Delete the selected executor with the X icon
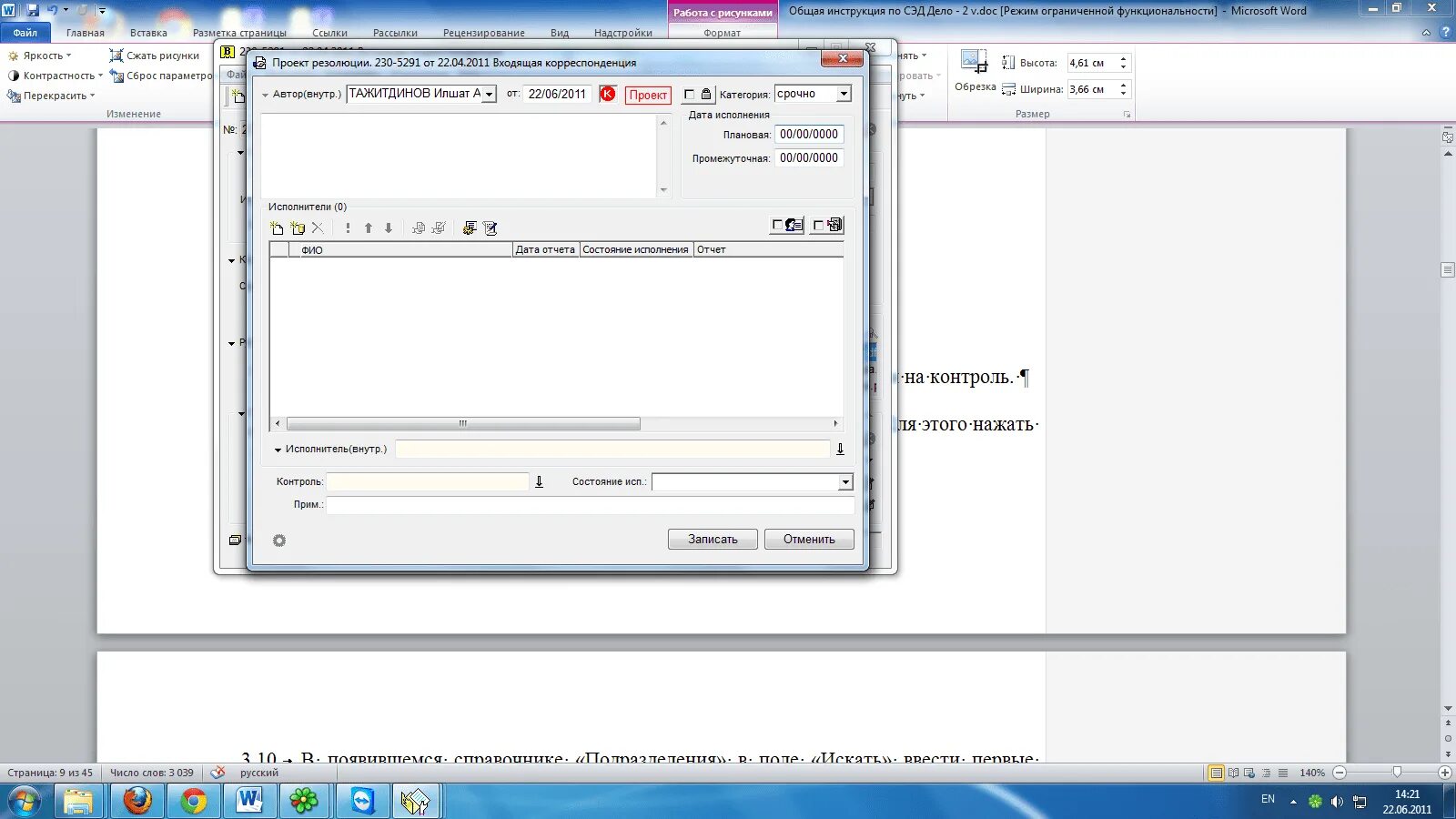The height and width of the screenshot is (819, 1456). 318,228
